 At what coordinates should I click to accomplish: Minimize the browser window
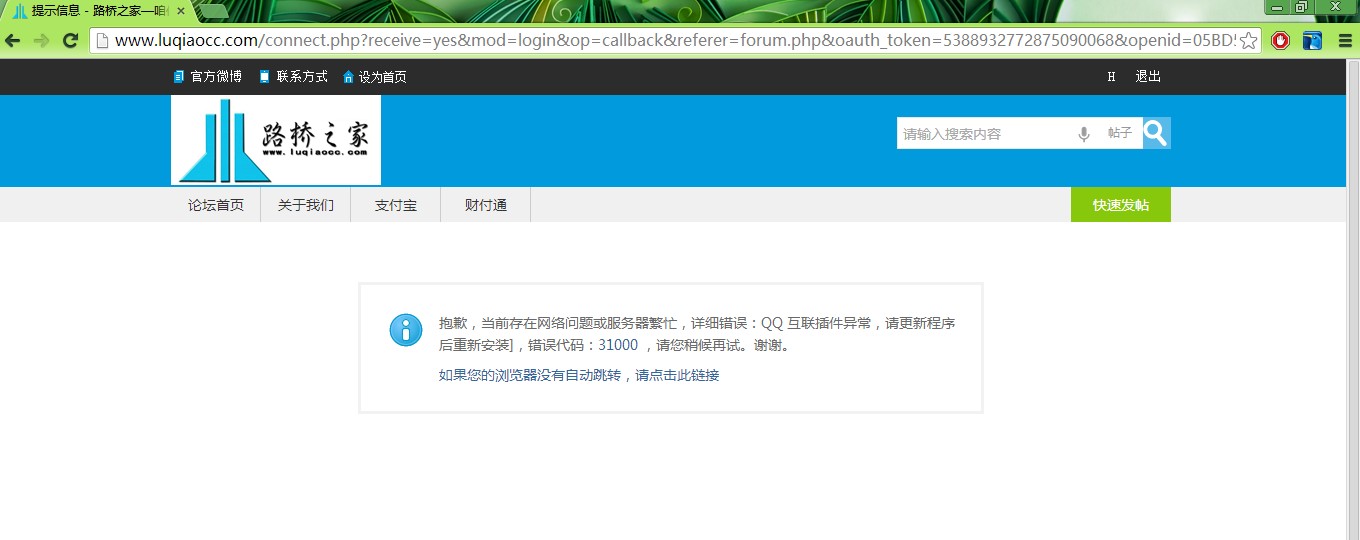coord(1277,7)
